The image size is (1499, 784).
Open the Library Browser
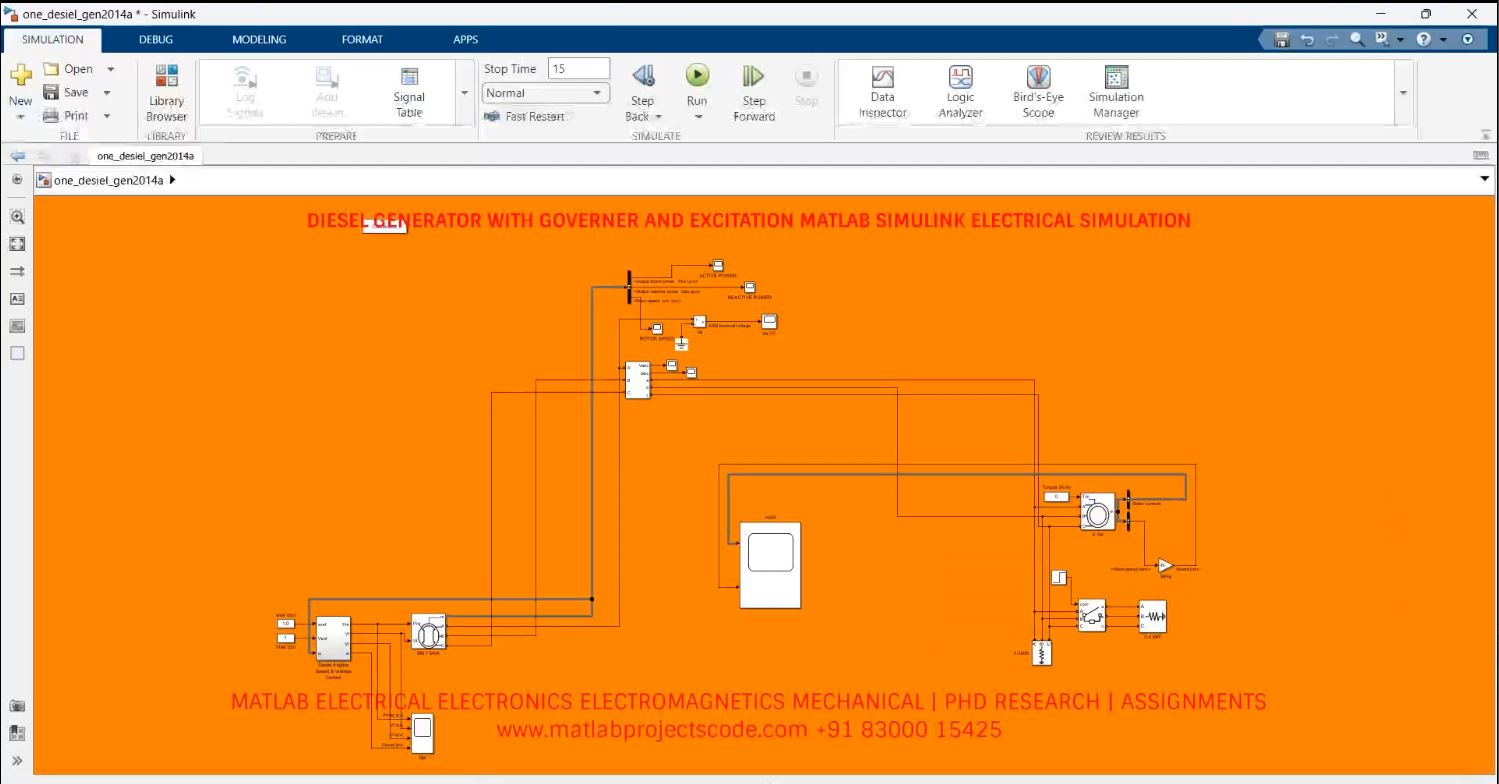165,90
